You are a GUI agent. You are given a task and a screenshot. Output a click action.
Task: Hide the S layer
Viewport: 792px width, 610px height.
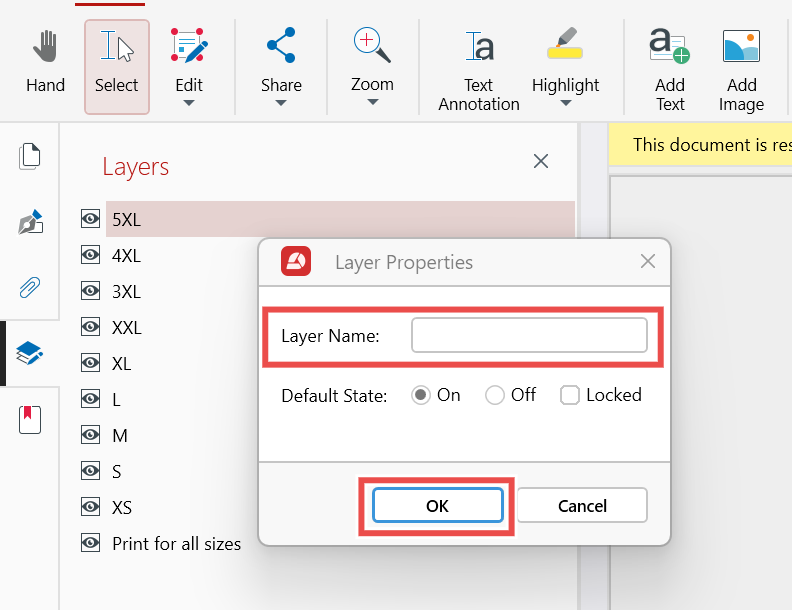click(90, 471)
